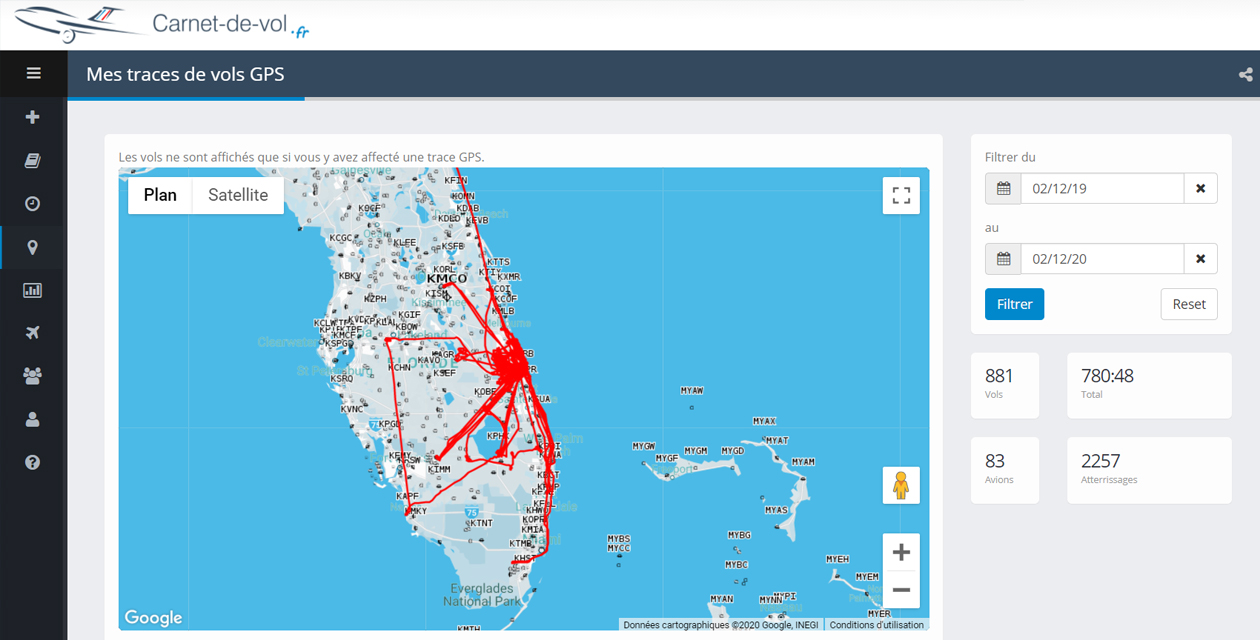Click the 780:48 Total stat card
Image resolution: width=1260 pixels, height=640 pixels.
1149,385
